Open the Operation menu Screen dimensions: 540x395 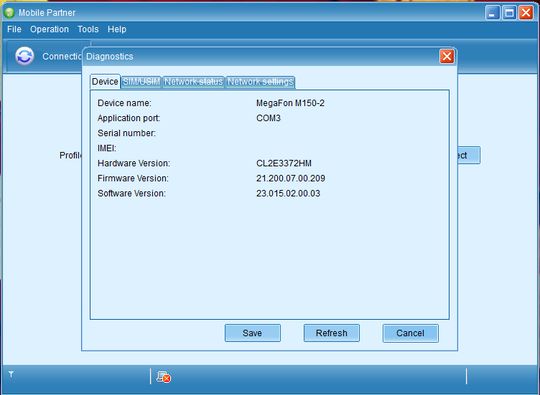click(49, 29)
